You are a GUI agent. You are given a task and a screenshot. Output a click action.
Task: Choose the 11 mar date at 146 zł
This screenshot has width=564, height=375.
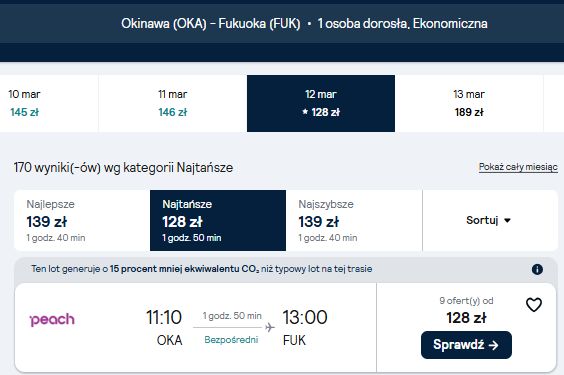coord(173,103)
